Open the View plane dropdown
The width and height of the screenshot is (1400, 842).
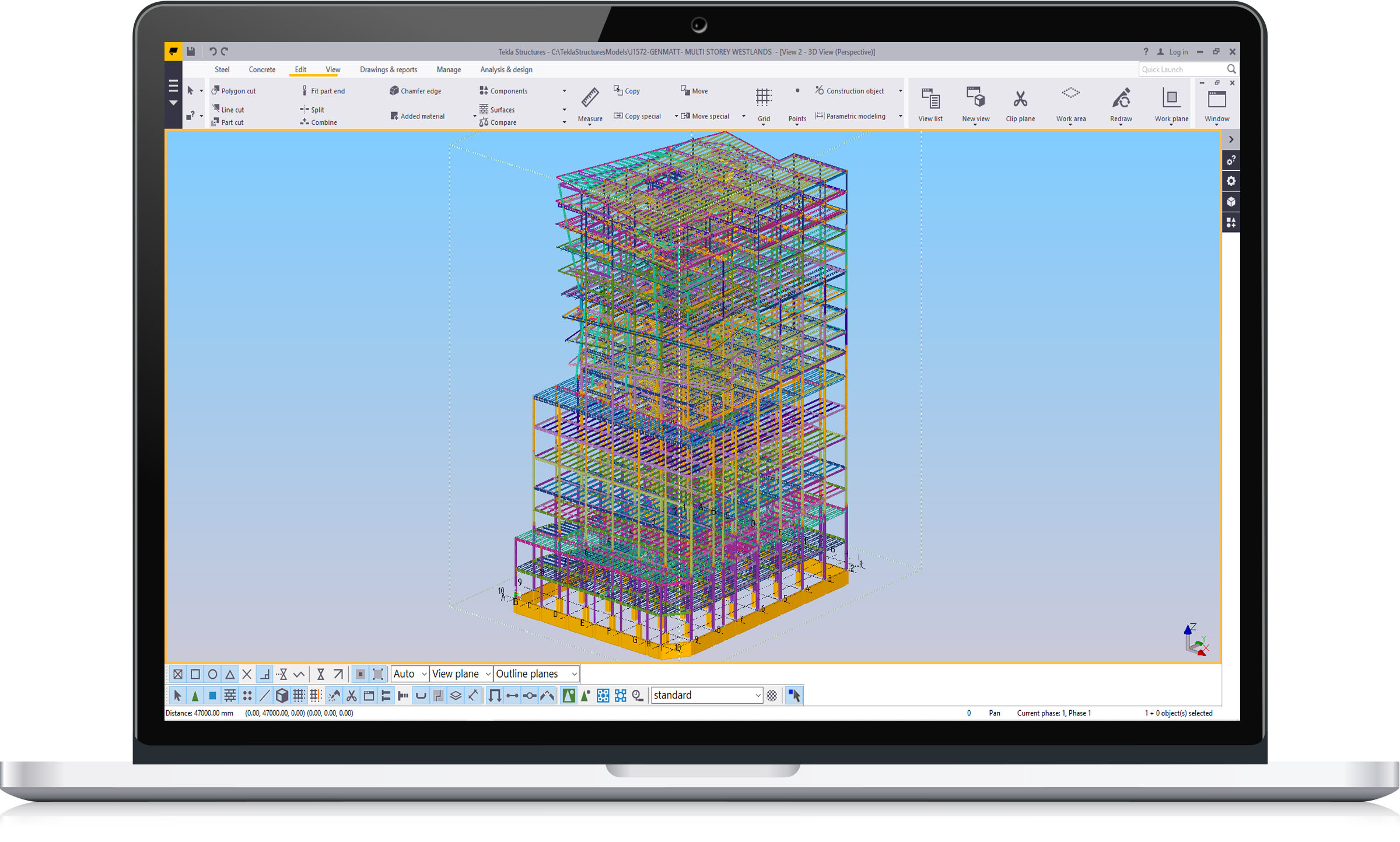(461, 674)
